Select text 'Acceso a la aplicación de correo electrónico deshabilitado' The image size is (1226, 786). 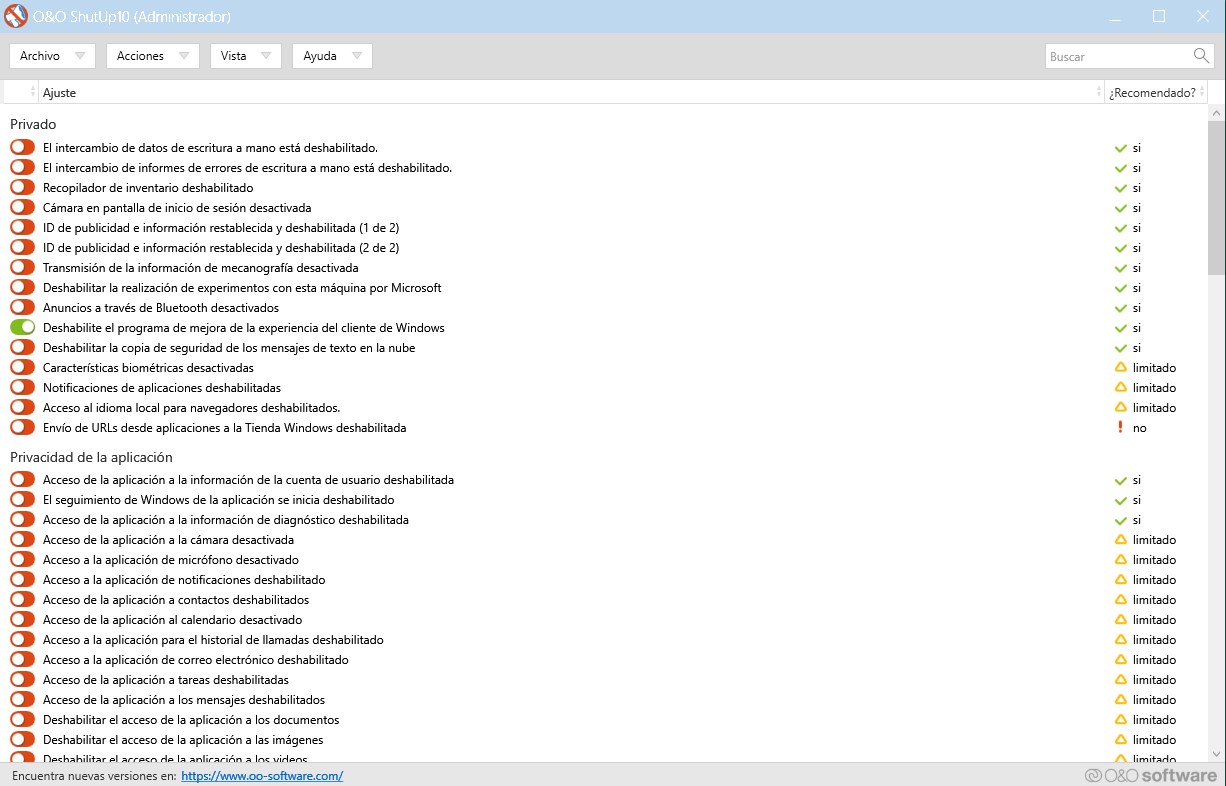tap(196, 660)
